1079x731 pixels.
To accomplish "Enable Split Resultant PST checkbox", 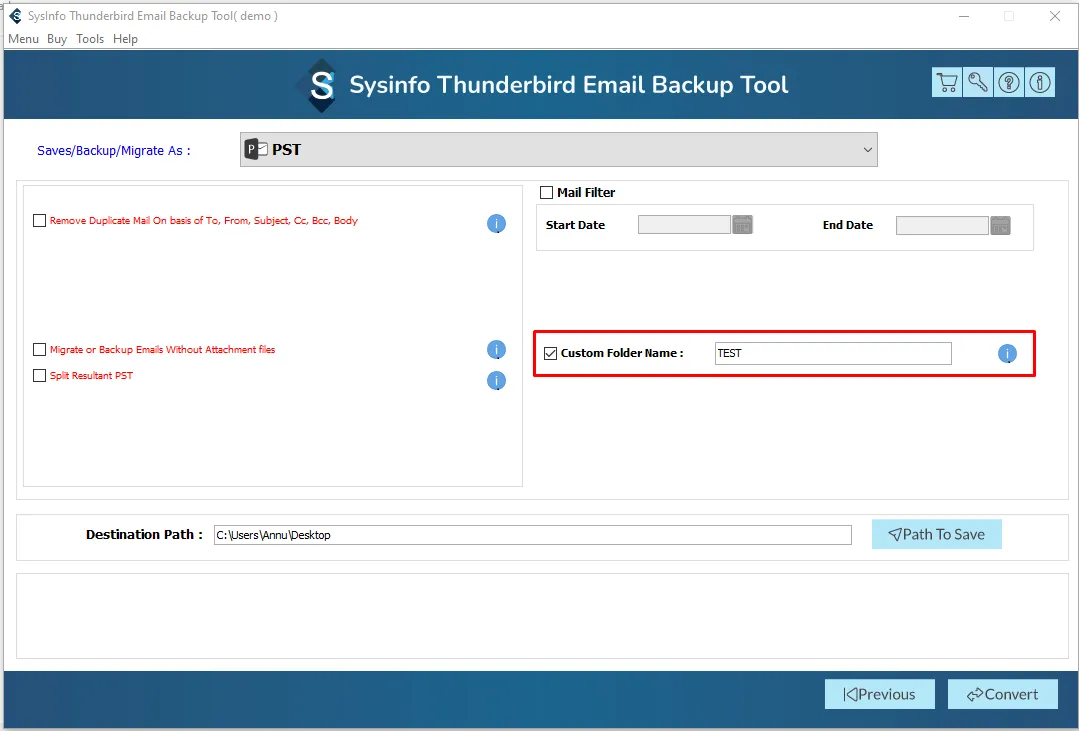I will coord(39,375).
